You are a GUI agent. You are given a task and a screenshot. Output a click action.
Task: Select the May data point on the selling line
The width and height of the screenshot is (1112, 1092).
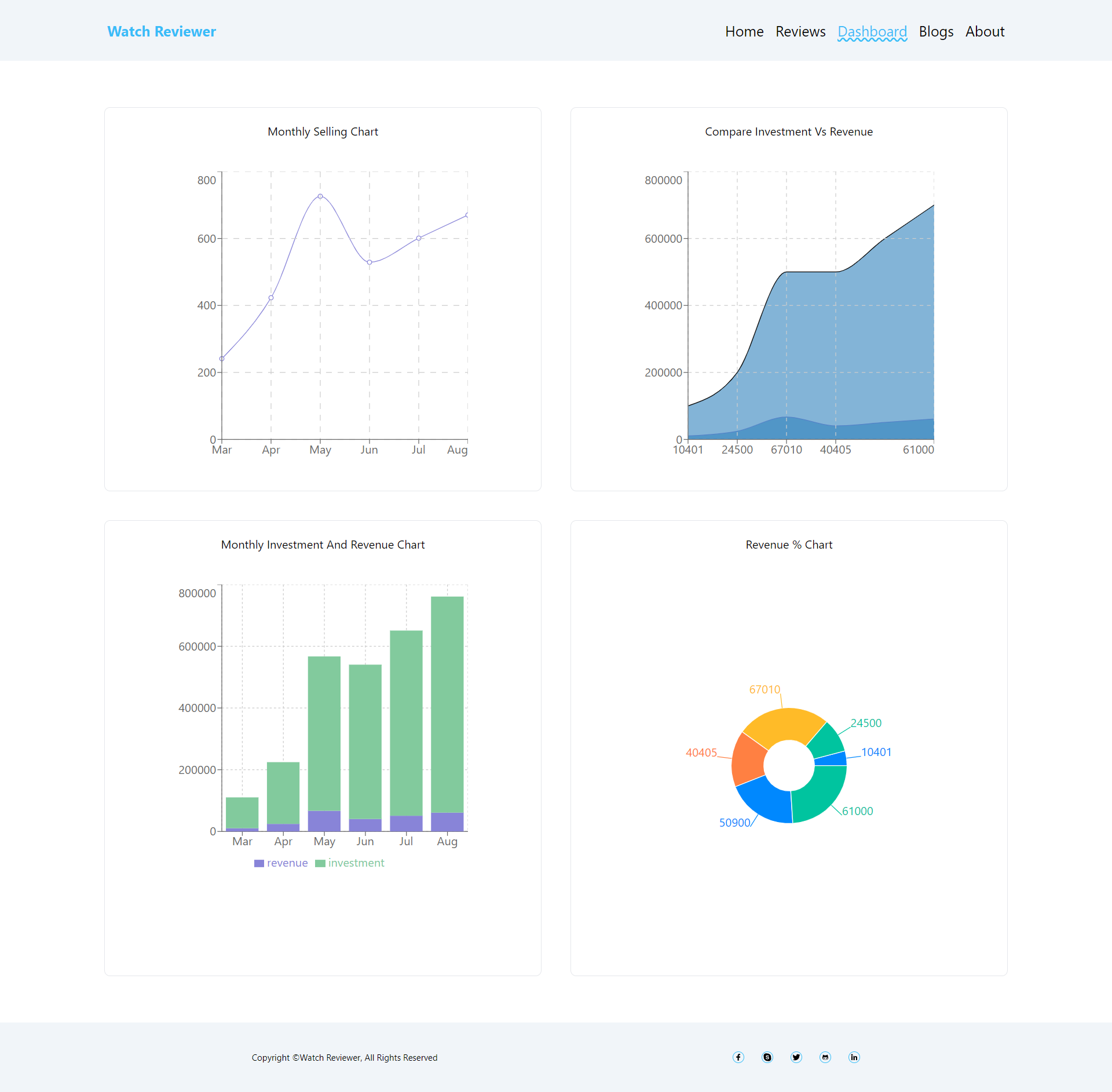click(320, 196)
